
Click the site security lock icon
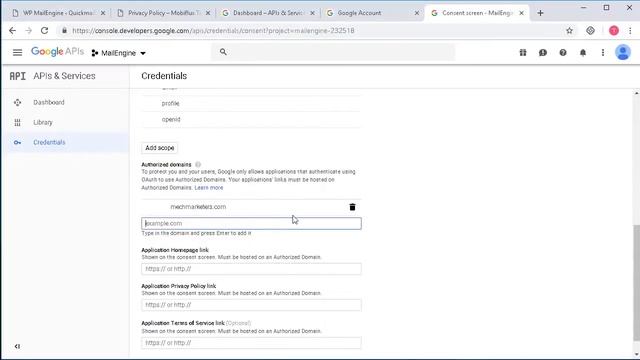[x=64, y=31]
